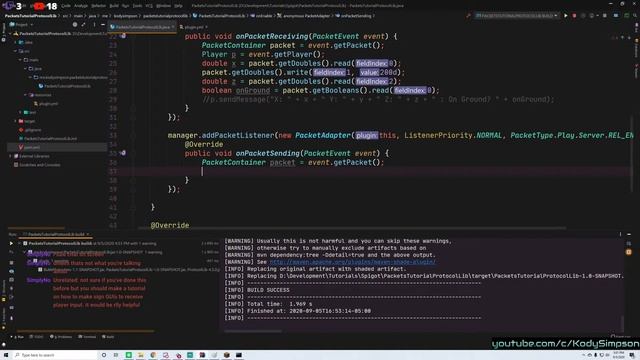Open the maven.apache.org link in the build output
The image size is (640, 360).
(x=352, y=262)
